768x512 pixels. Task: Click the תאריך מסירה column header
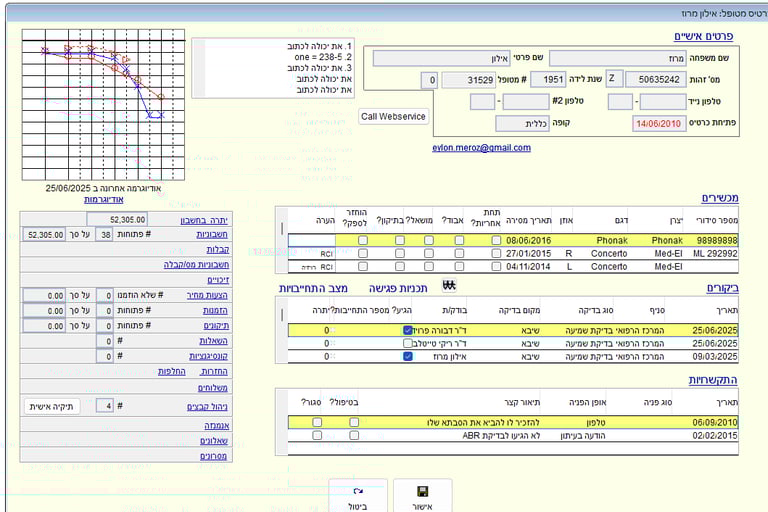pos(528,220)
